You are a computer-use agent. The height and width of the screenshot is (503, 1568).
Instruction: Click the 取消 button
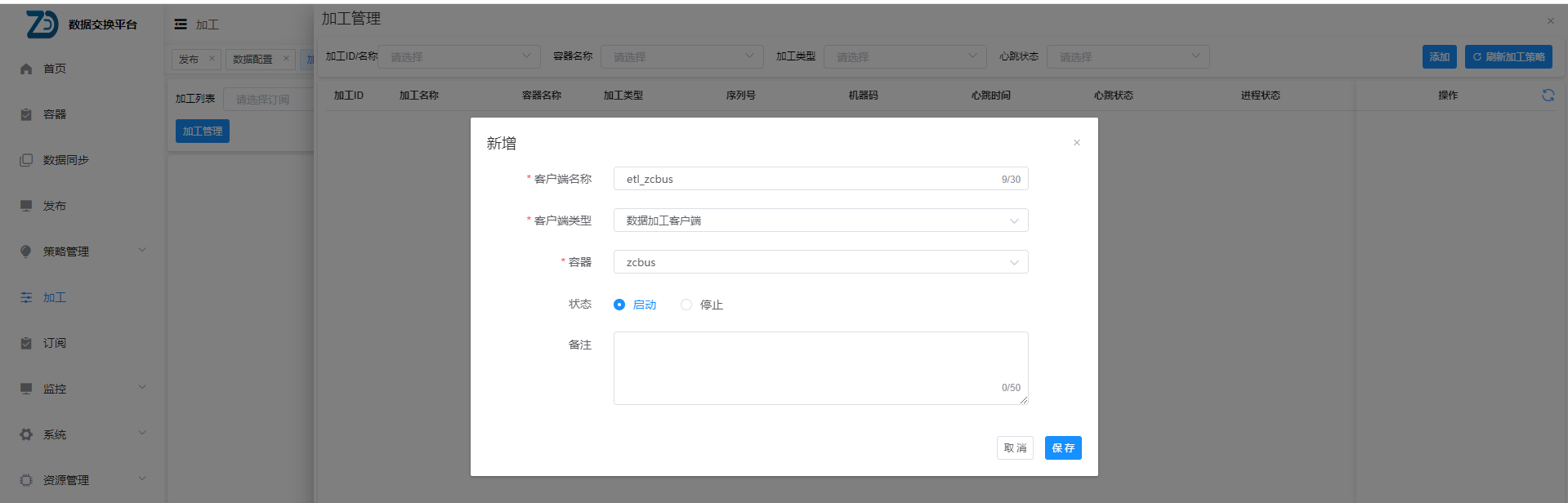click(x=1015, y=447)
